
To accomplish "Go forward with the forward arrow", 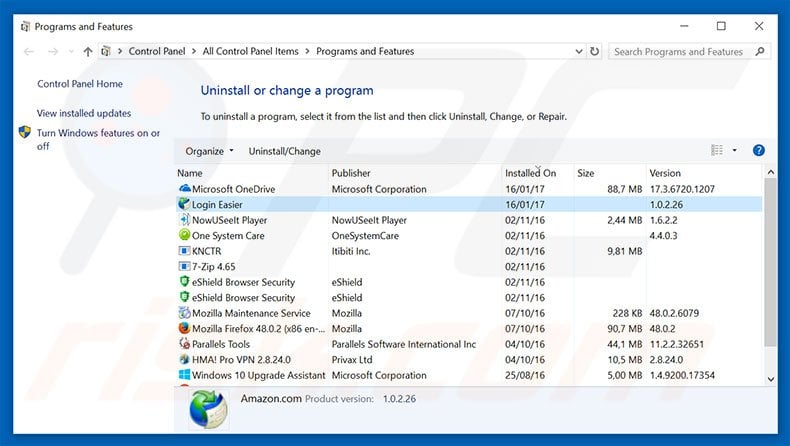I will click(53, 51).
